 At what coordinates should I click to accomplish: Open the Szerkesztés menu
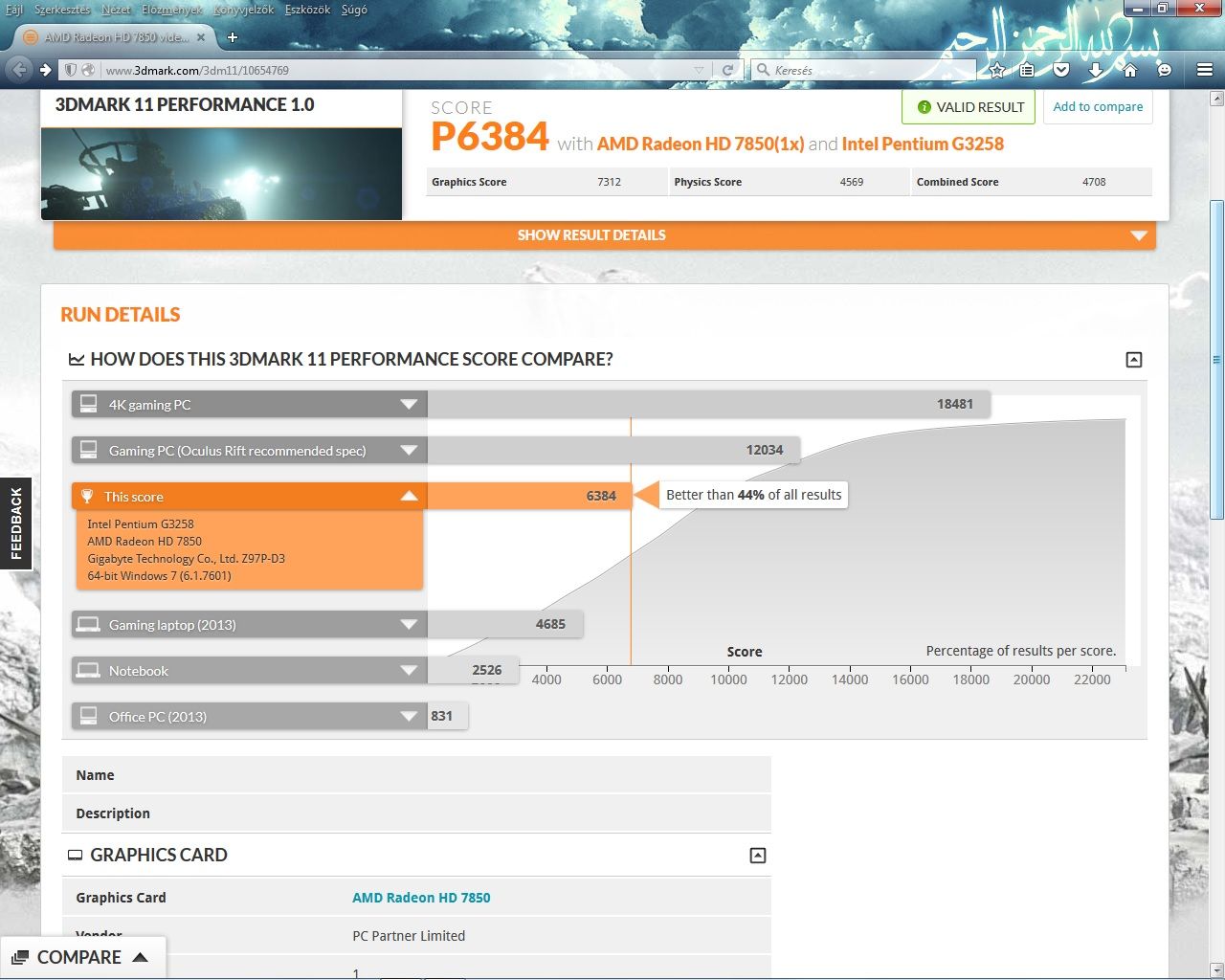62,10
